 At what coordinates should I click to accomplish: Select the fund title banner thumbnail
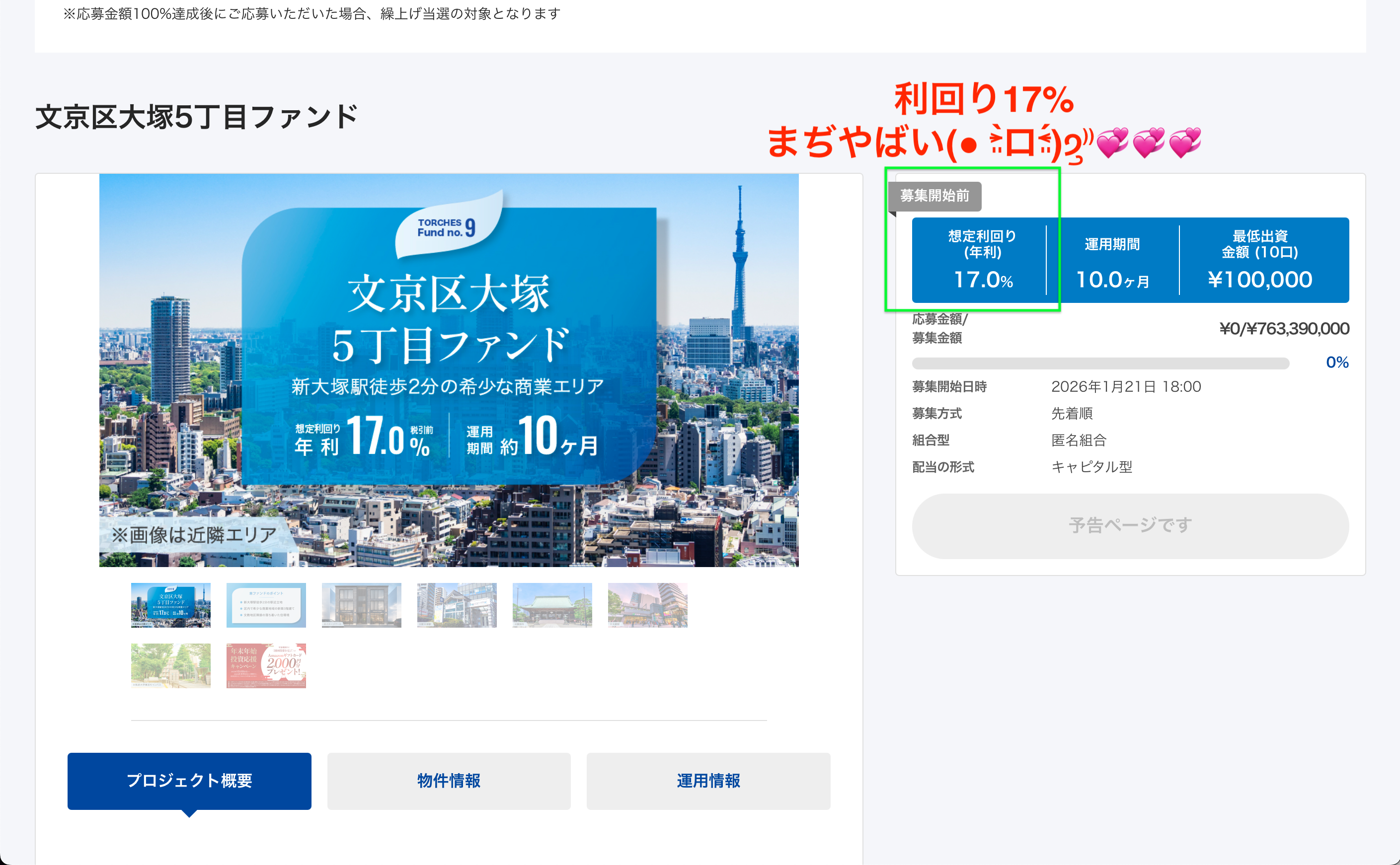[170, 605]
